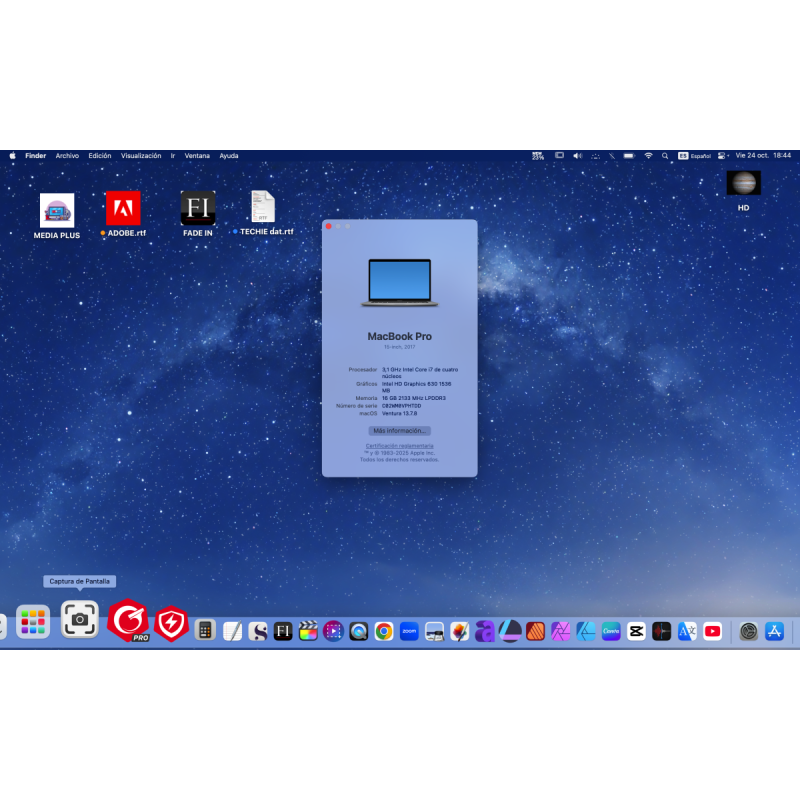Close the MacBook Pro about window
Viewport: 800px width, 800px height.
coord(329,226)
